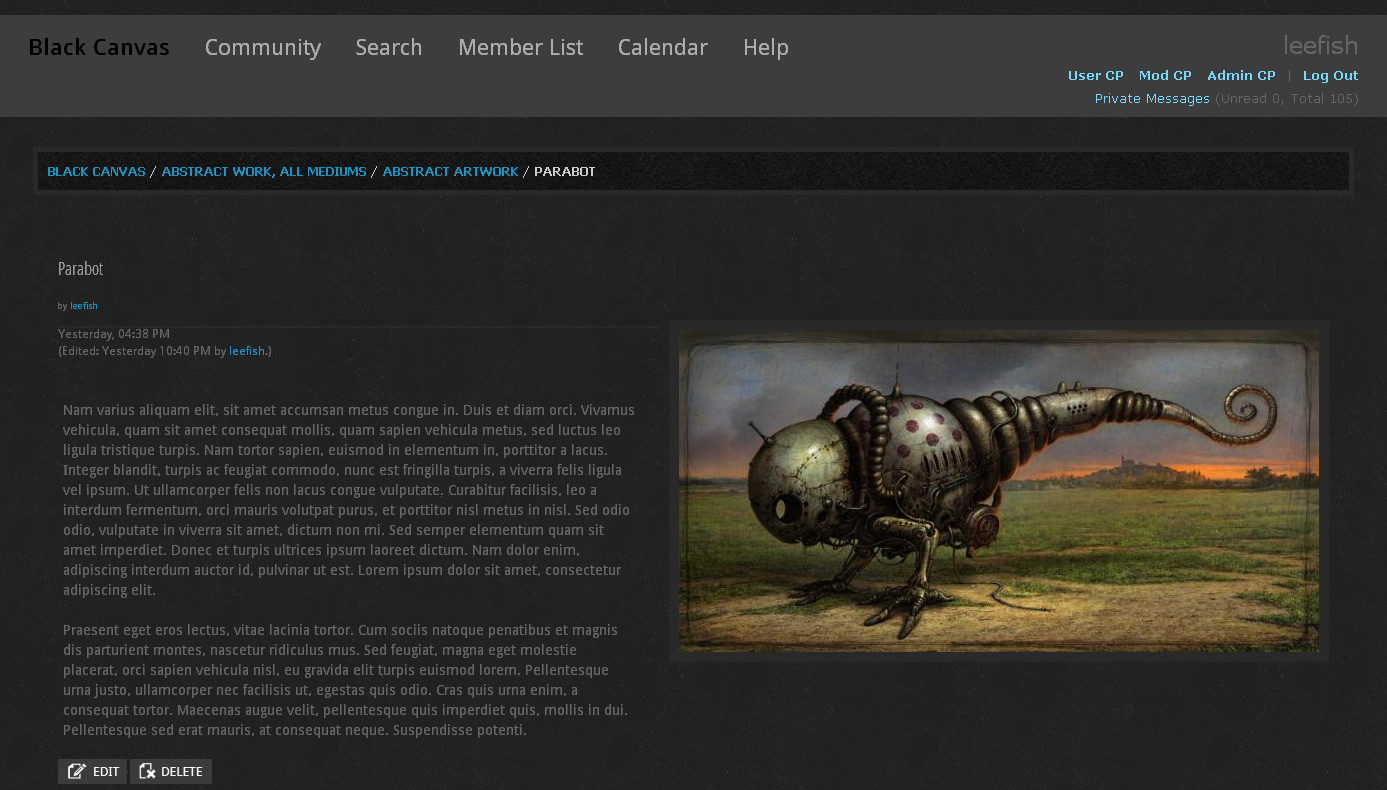Click the Parabot post title
This screenshot has height=790, width=1387.
(x=80, y=268)
